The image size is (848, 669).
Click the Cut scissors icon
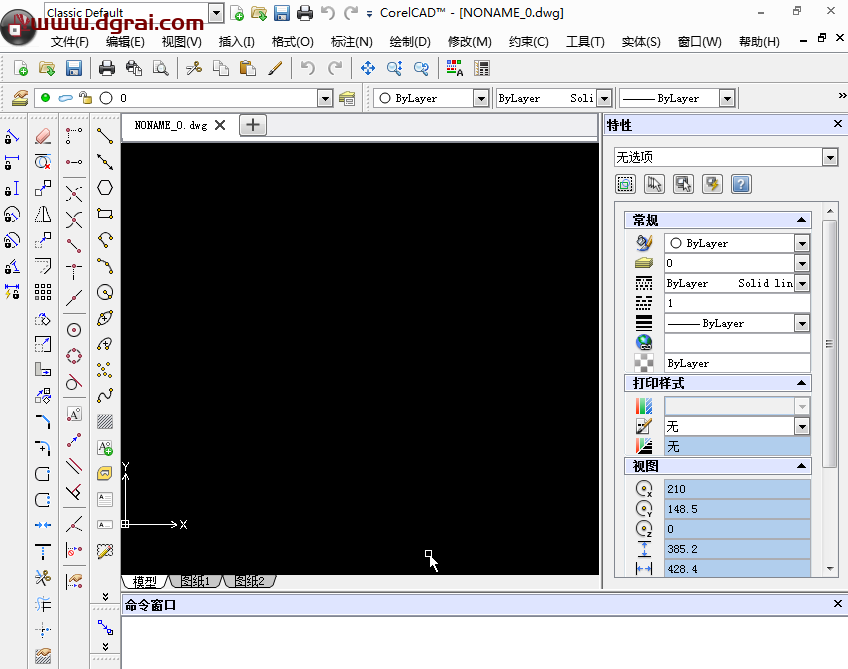pos(194,68)
